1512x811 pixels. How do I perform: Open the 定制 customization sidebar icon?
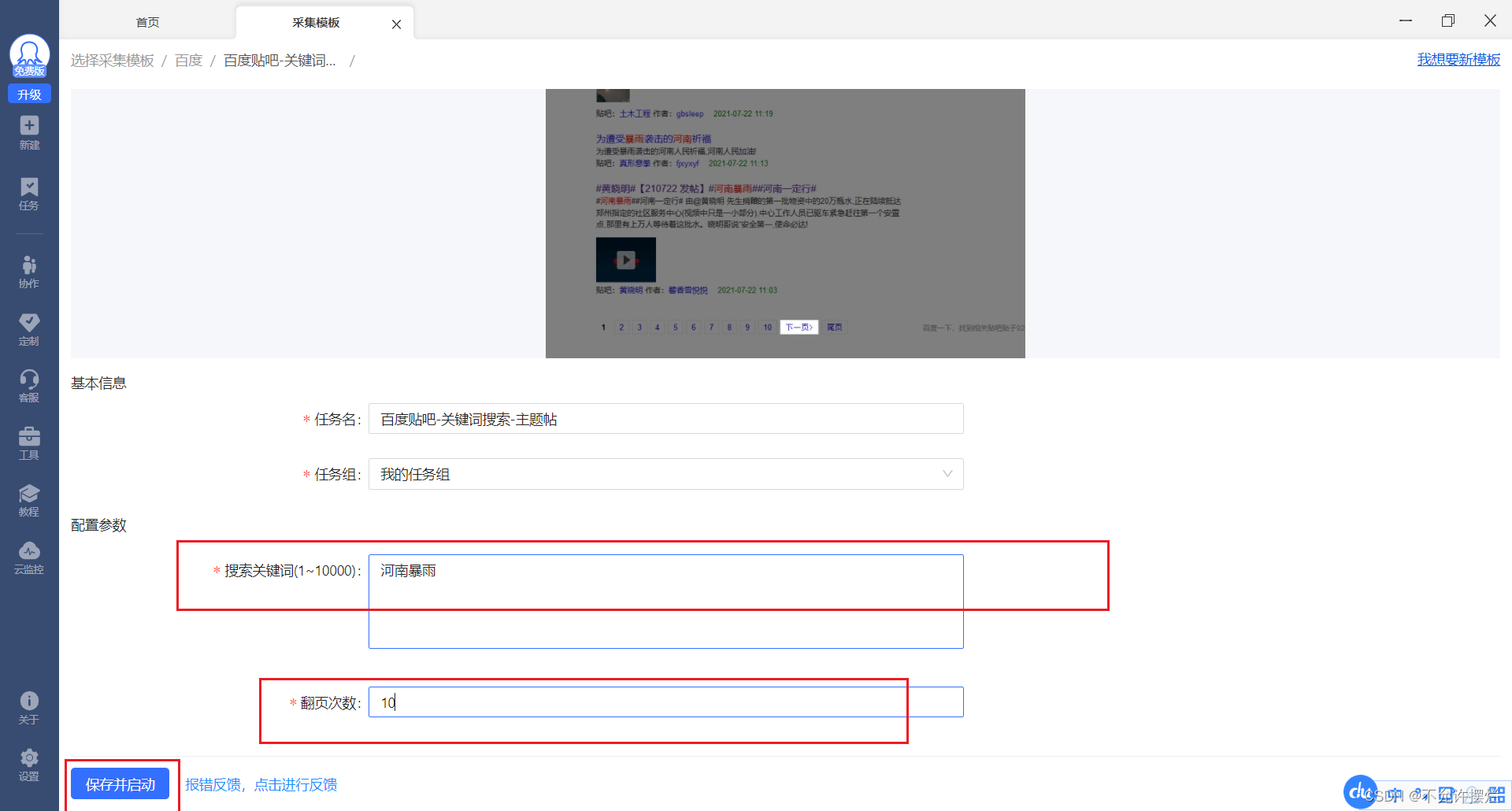(29, 330)
